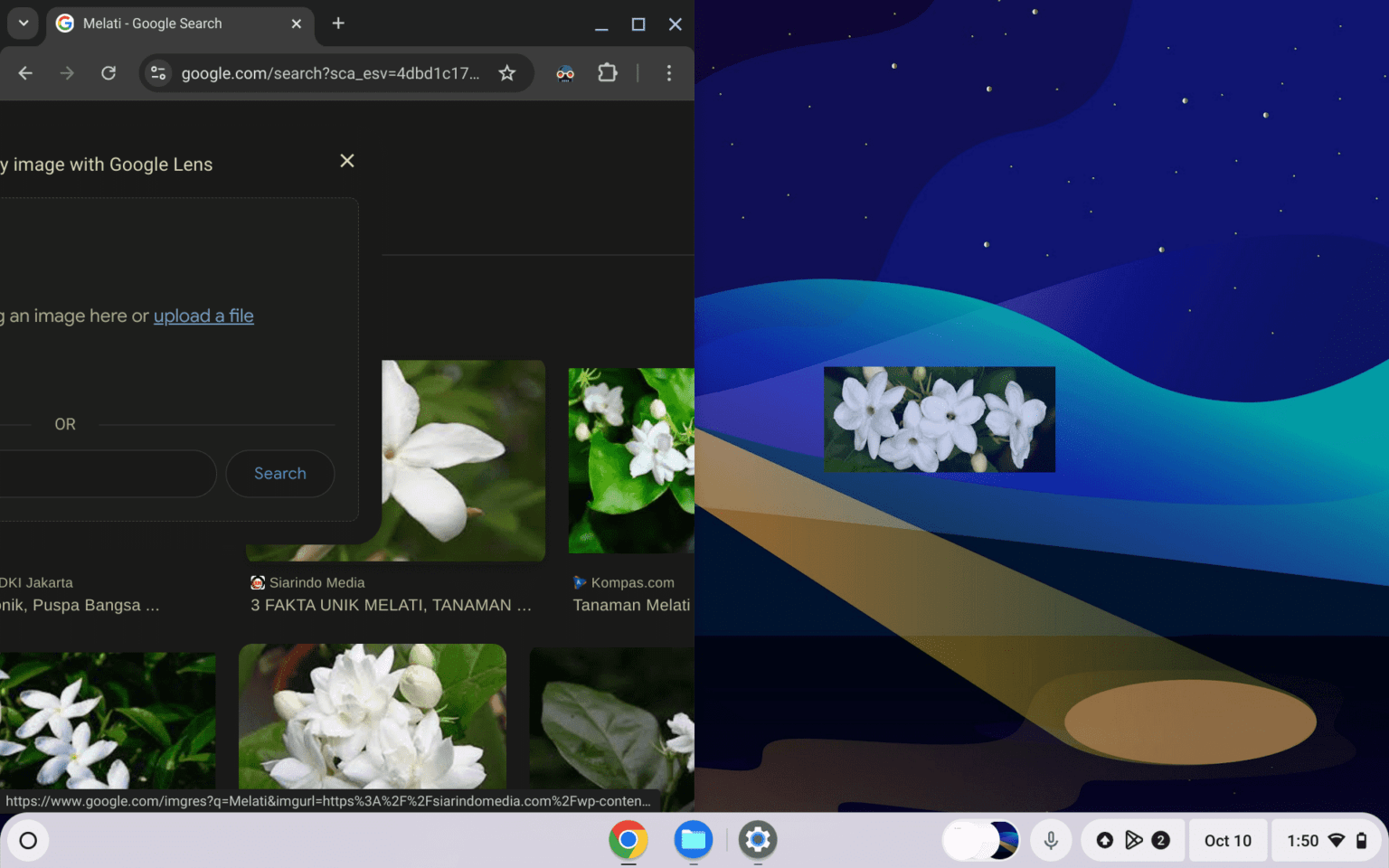Viewport: 1389px width, 868px height.
Task: Click the extension icon next to the star
Action: (564, 73)
